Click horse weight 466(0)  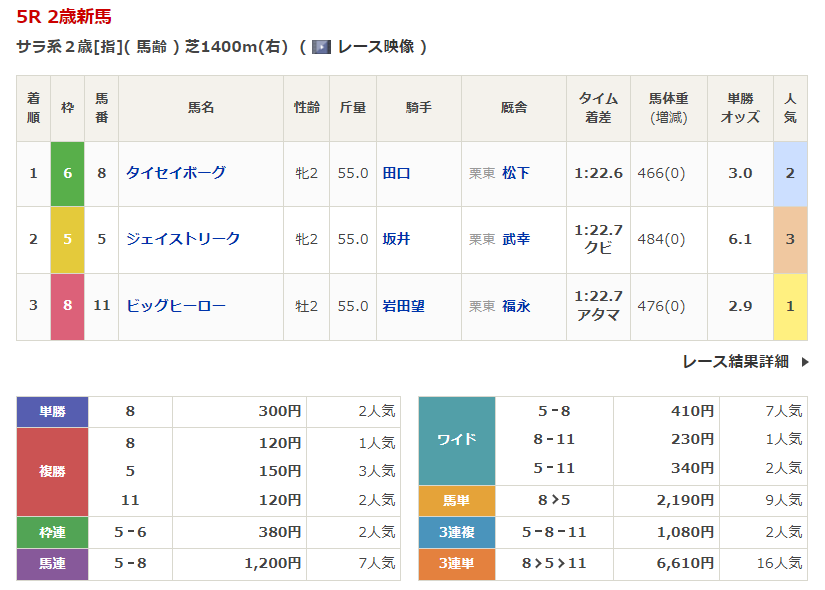tap(661, 173)
